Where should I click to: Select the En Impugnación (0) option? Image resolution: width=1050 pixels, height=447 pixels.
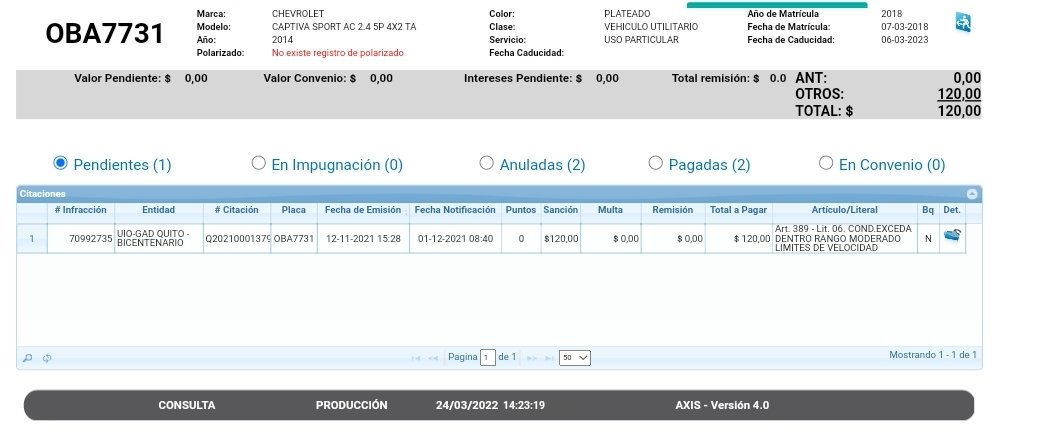(x=258, y=163)
